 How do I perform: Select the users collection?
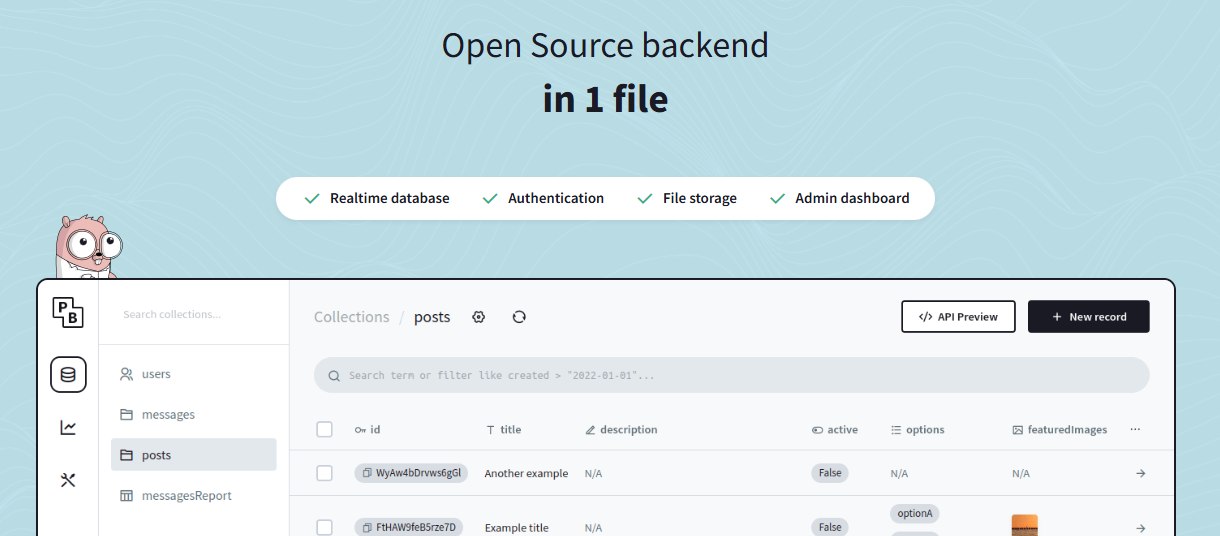point(193,374)
